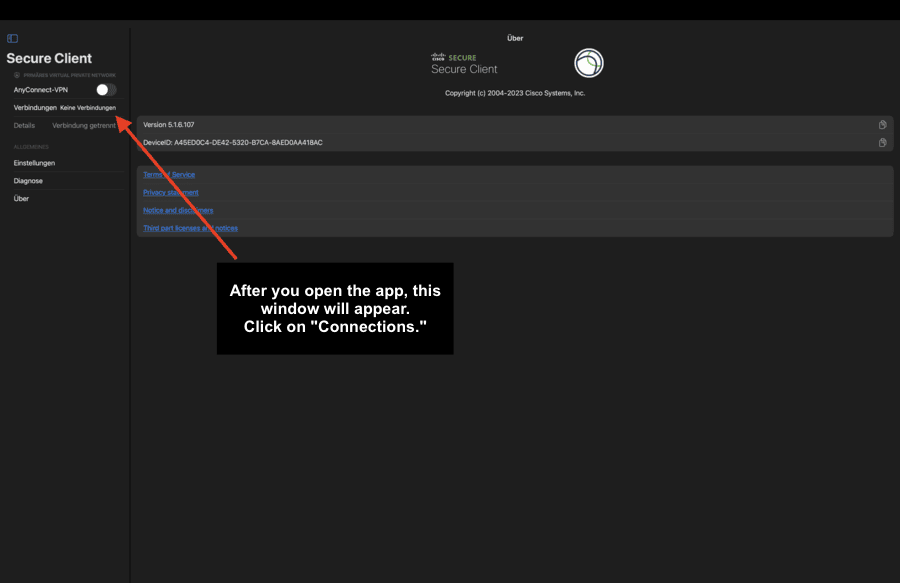
Task: Click the Copyright 2004-2023 Cisco Systems text
Action: (x=515, y=93)
